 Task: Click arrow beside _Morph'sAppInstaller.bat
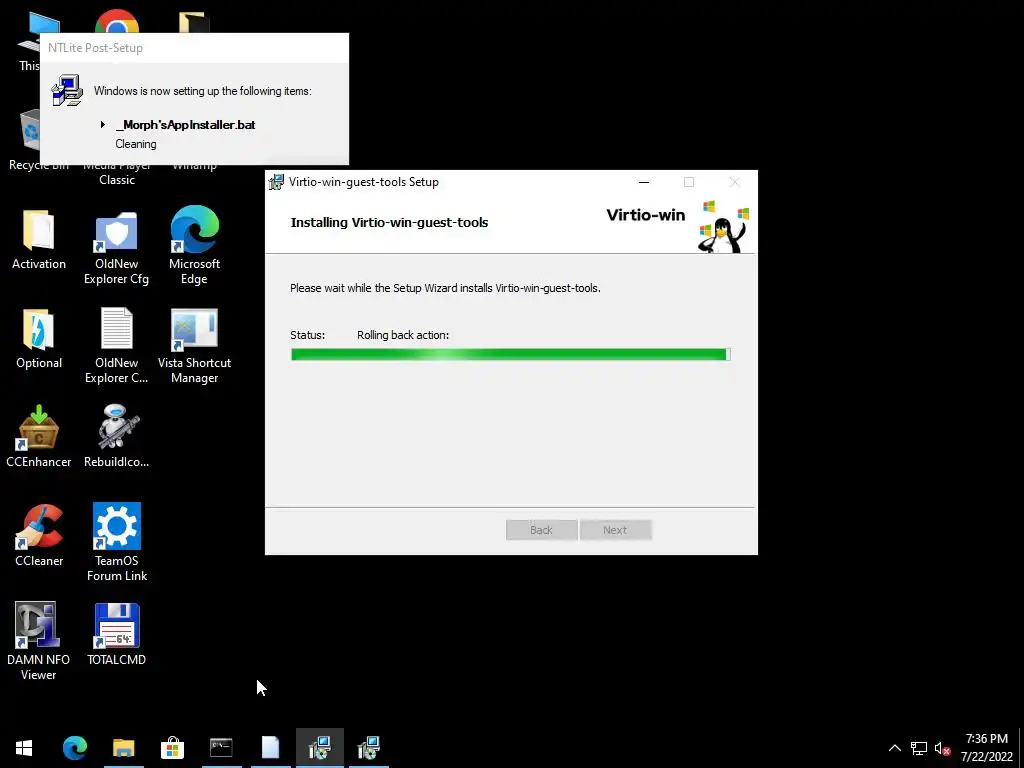click(103, 124)
